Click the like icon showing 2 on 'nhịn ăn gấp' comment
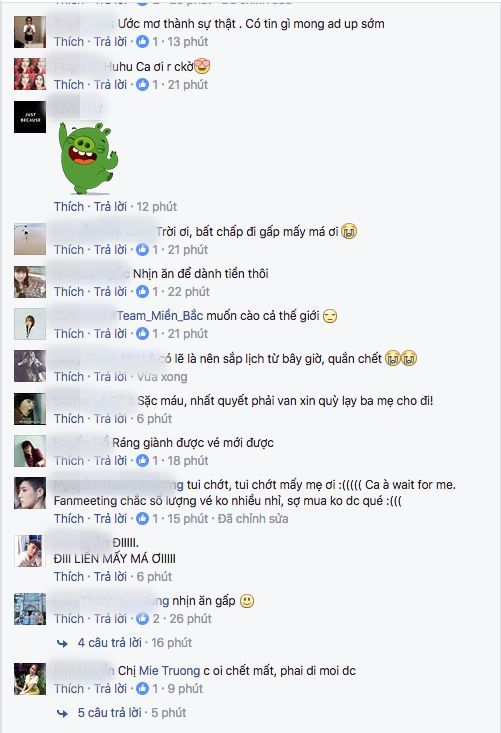Viewport: 501px width, 733px height. (143, 618)
